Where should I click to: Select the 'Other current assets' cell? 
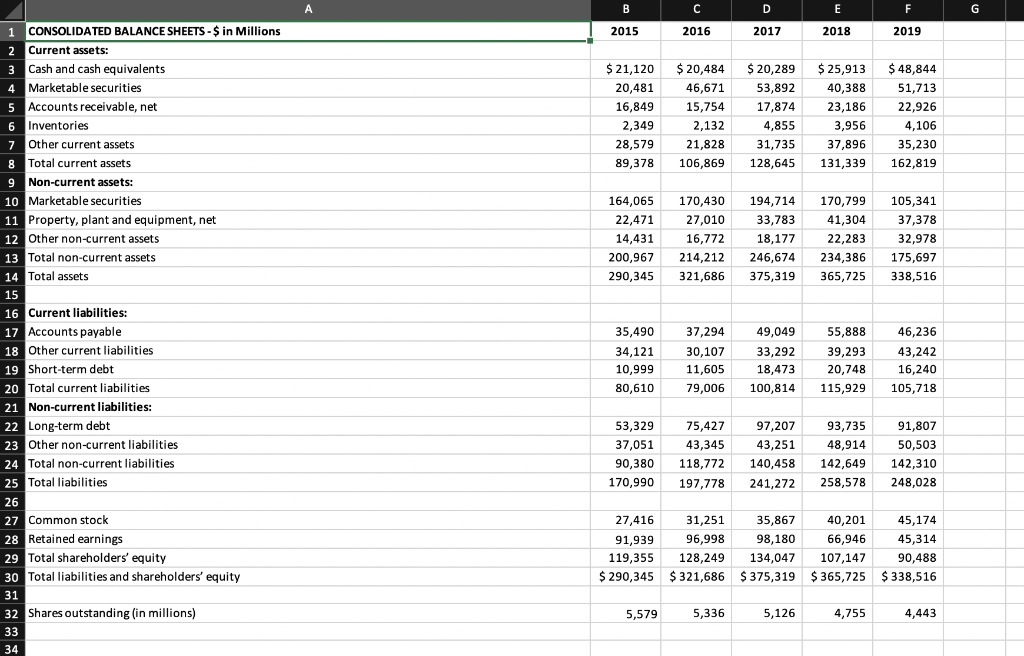[308, 144]
